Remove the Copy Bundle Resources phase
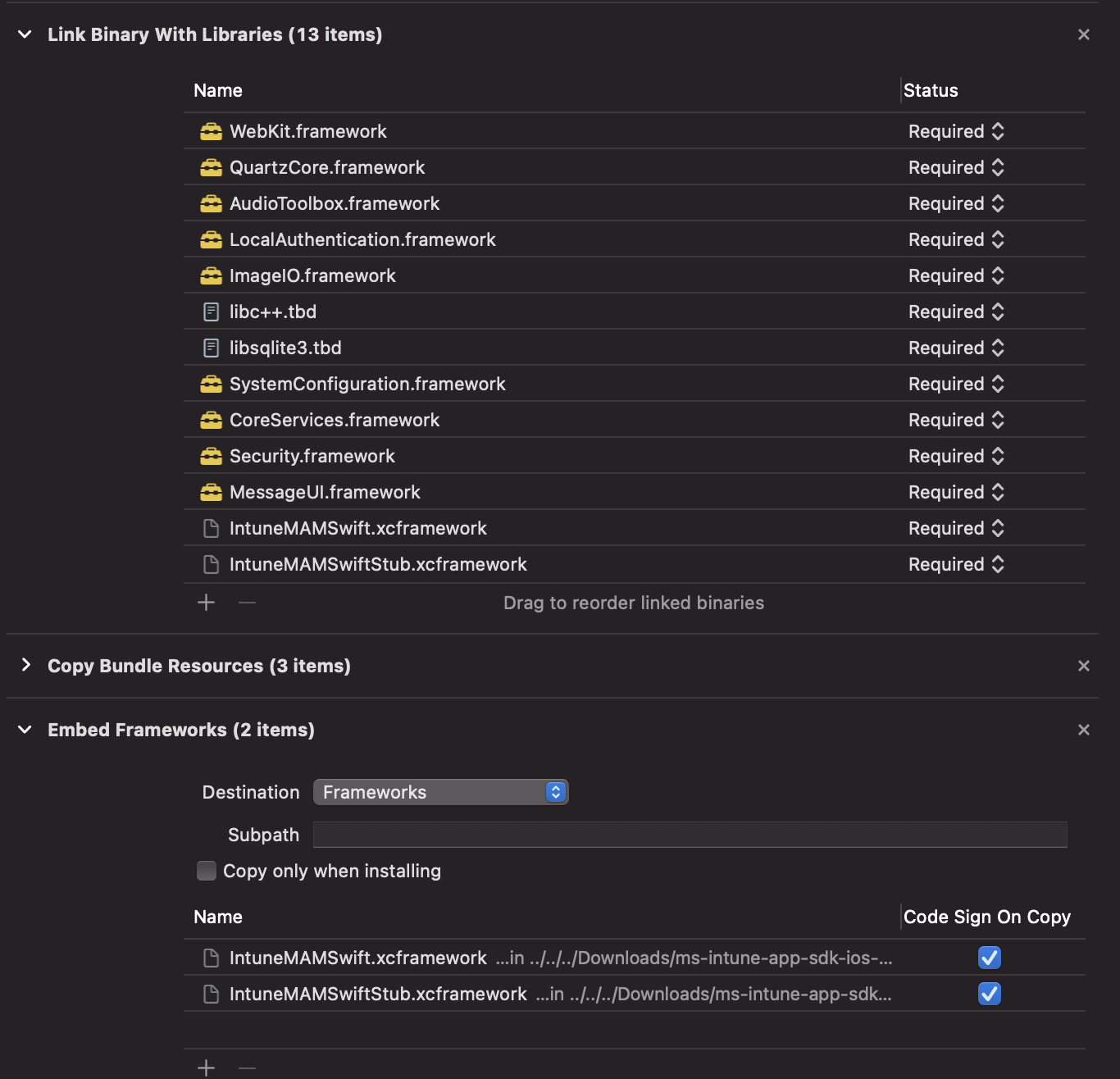The width and height of the screenshot is (1120, 1079). tap(1084, 666)
